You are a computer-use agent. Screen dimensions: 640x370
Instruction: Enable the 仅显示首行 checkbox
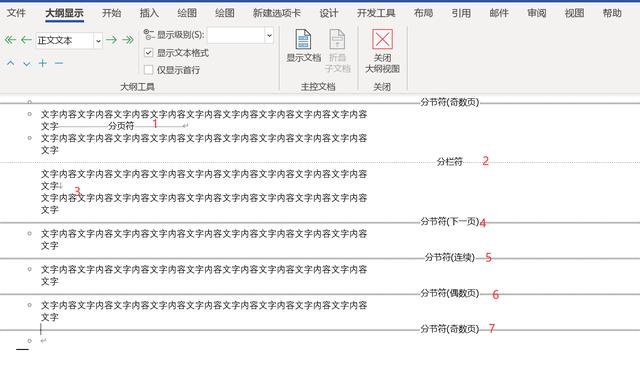pyautogui.click(x=149, y=70)
